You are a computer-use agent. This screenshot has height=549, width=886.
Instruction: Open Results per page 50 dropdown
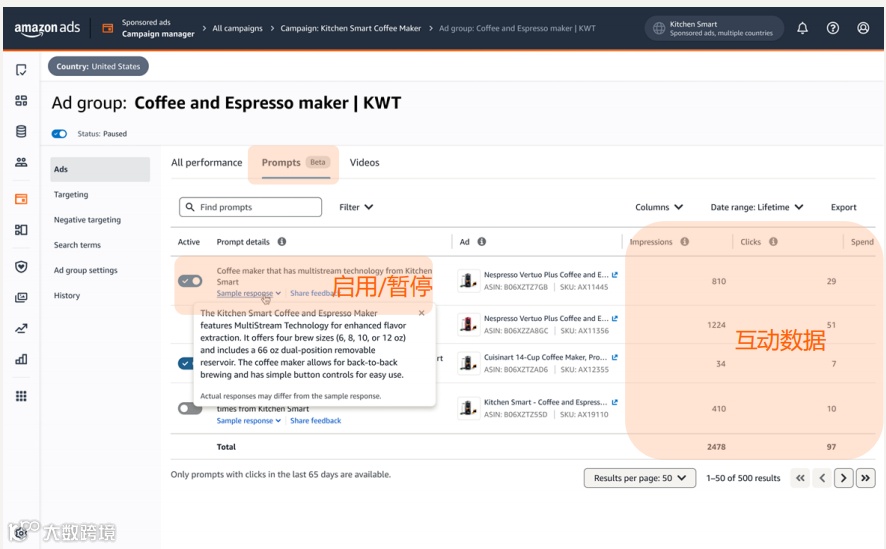click(640, 478)
